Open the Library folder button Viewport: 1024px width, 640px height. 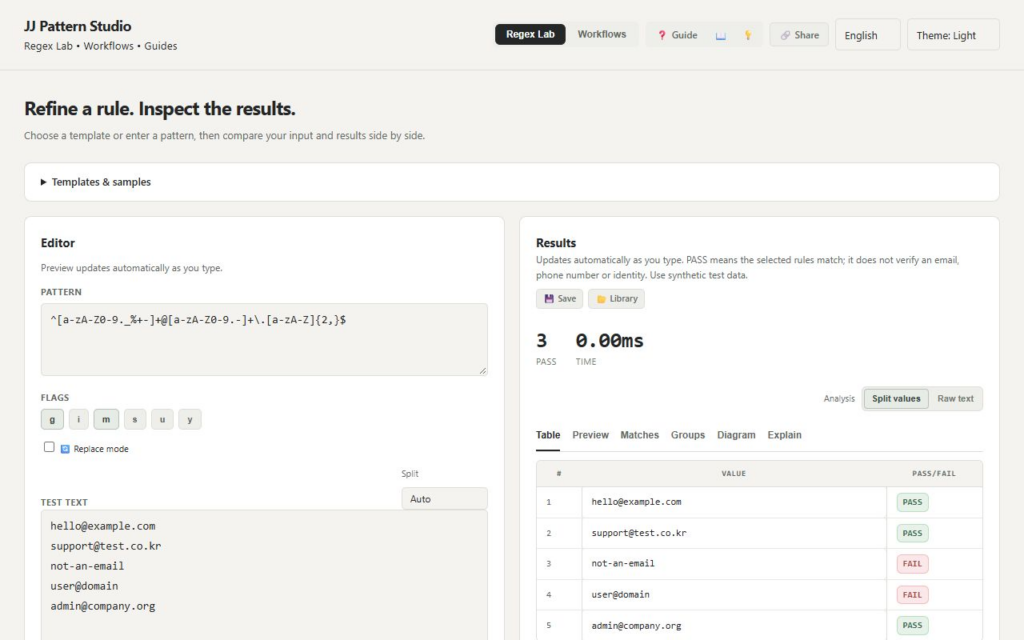coord(616,298)
